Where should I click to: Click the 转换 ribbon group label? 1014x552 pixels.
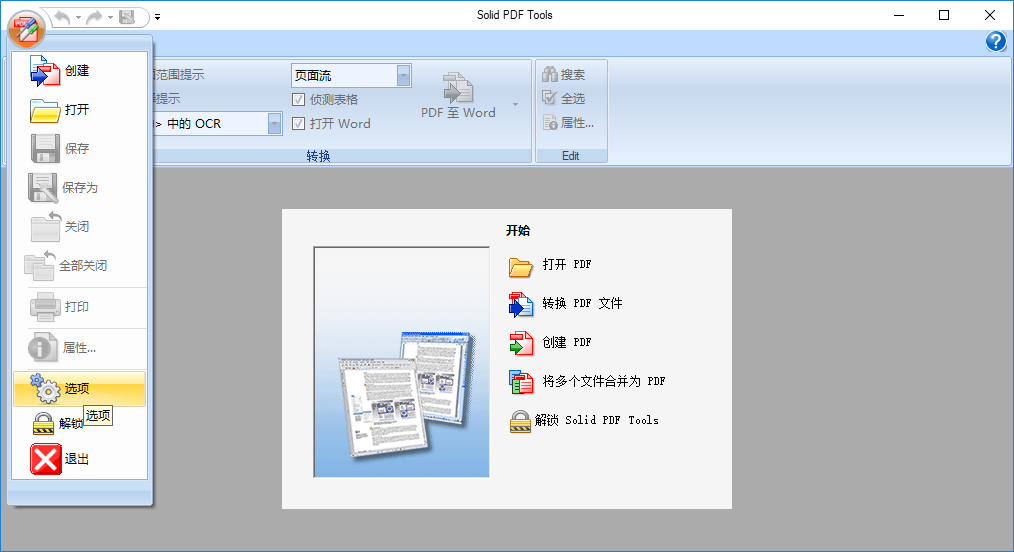click(318, 156)
